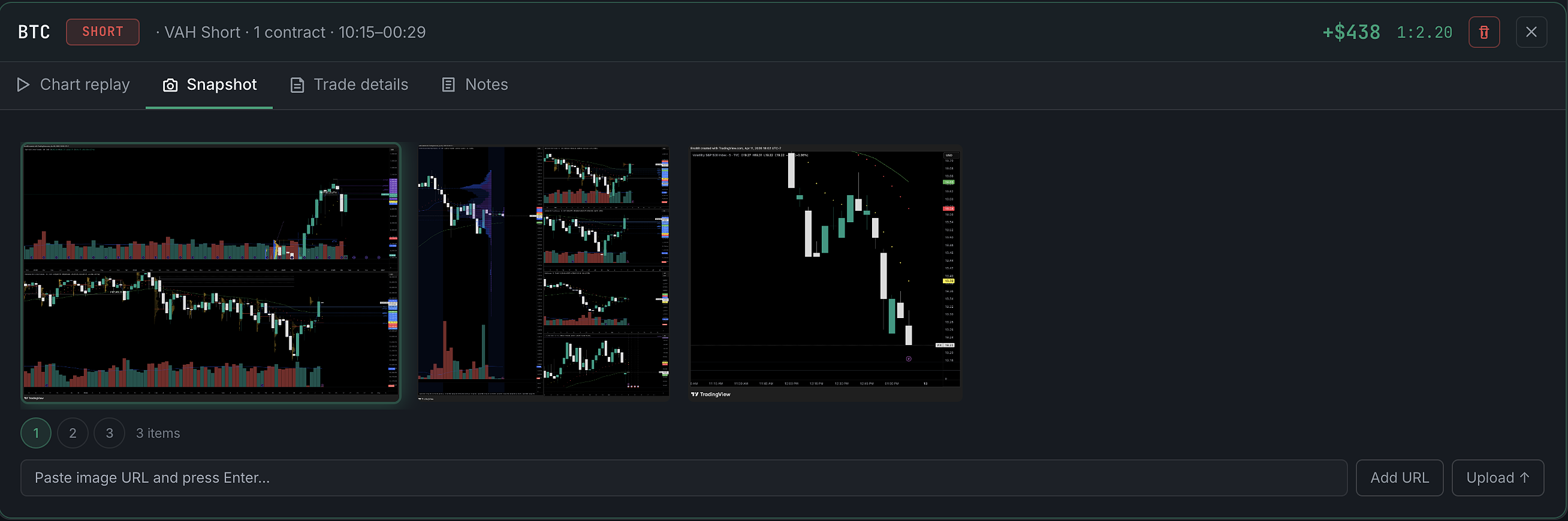Viewport: 1568px width, 521px height.
Task: Open the second multi-chart snapshot thumbnail
Action: [544, 273]
